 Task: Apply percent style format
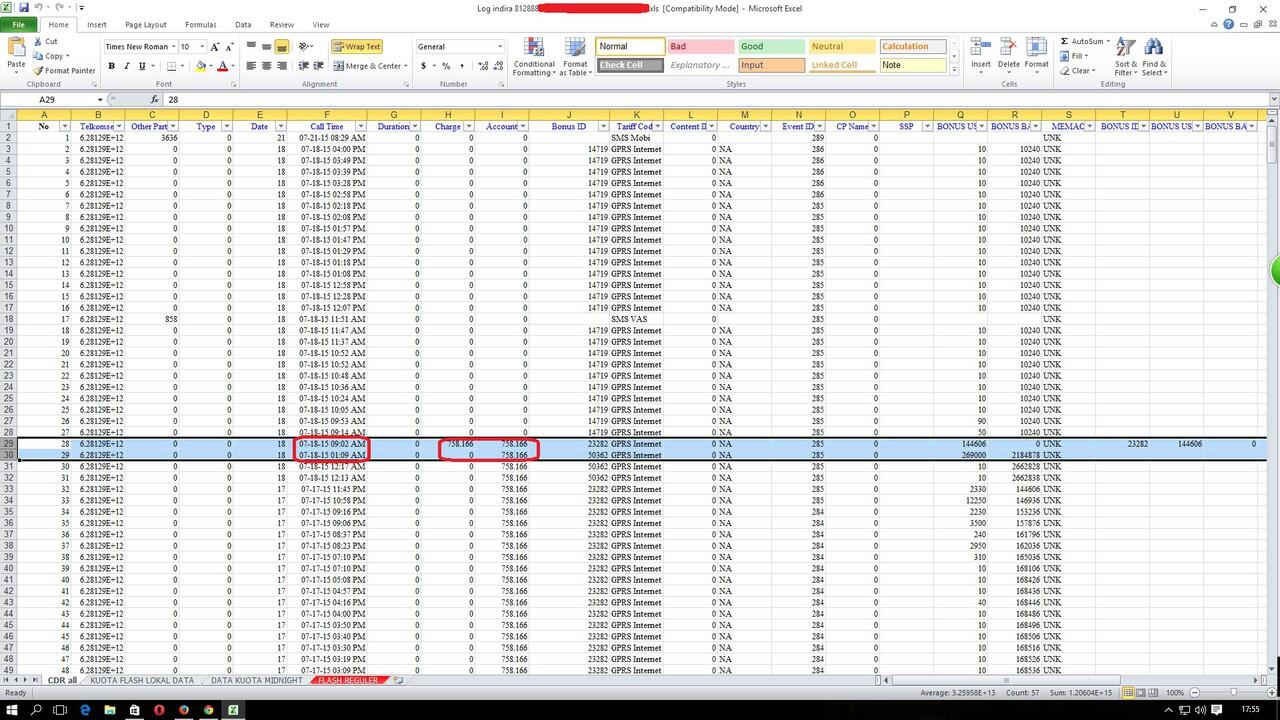(x=446, y=66)
